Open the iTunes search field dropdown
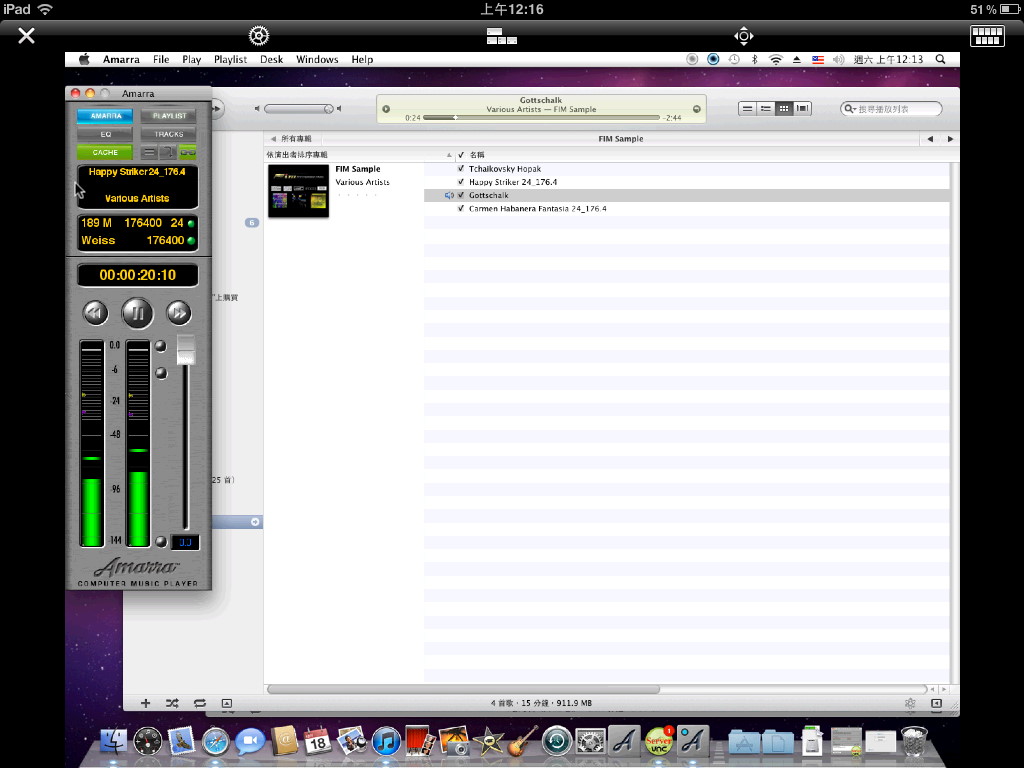Screen dimensions: 1024x768 (x=850, y=109)
